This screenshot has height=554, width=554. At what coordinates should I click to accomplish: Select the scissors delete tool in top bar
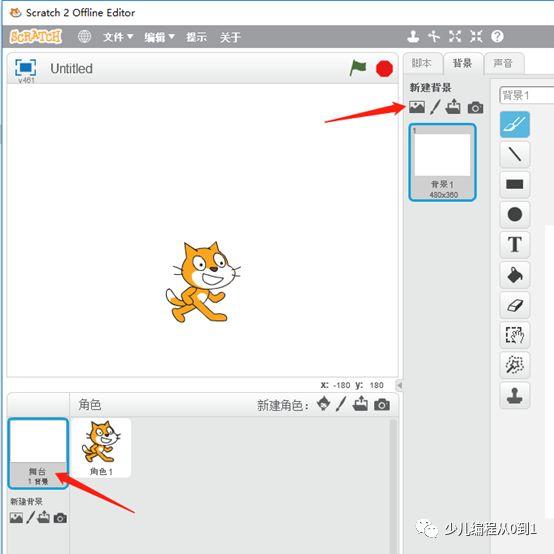pyautogui.click(x=434, y=36)
